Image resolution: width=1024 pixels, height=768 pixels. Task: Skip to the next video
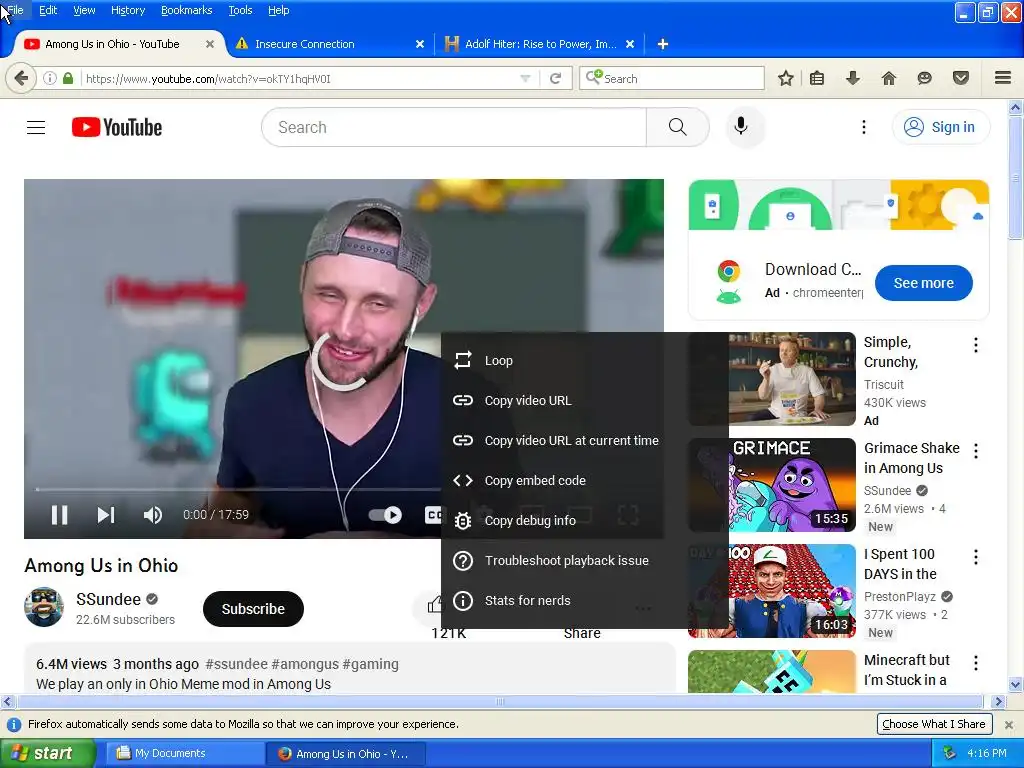106,515
